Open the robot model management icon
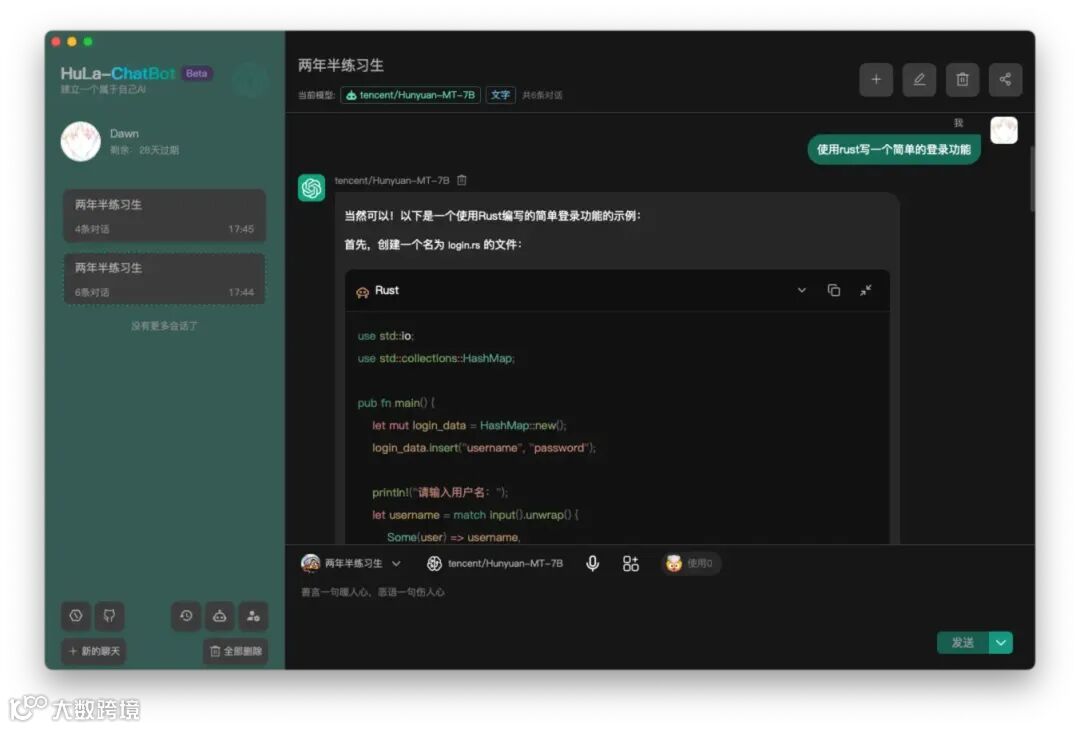 [x=220, y=616]
